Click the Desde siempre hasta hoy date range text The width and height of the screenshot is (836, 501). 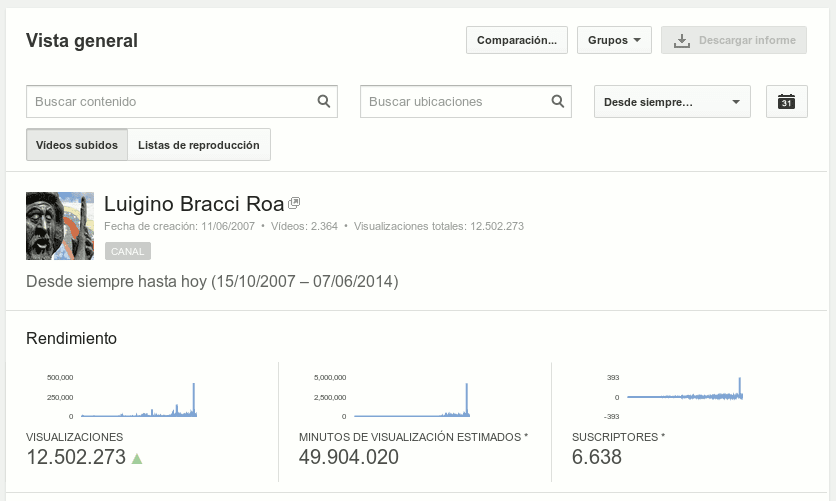212,281
